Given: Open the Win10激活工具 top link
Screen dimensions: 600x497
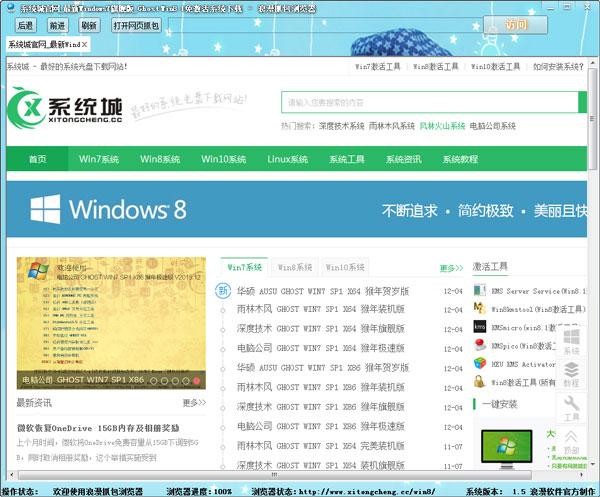Looking at the screenshot, I should [x=496, y=67].
